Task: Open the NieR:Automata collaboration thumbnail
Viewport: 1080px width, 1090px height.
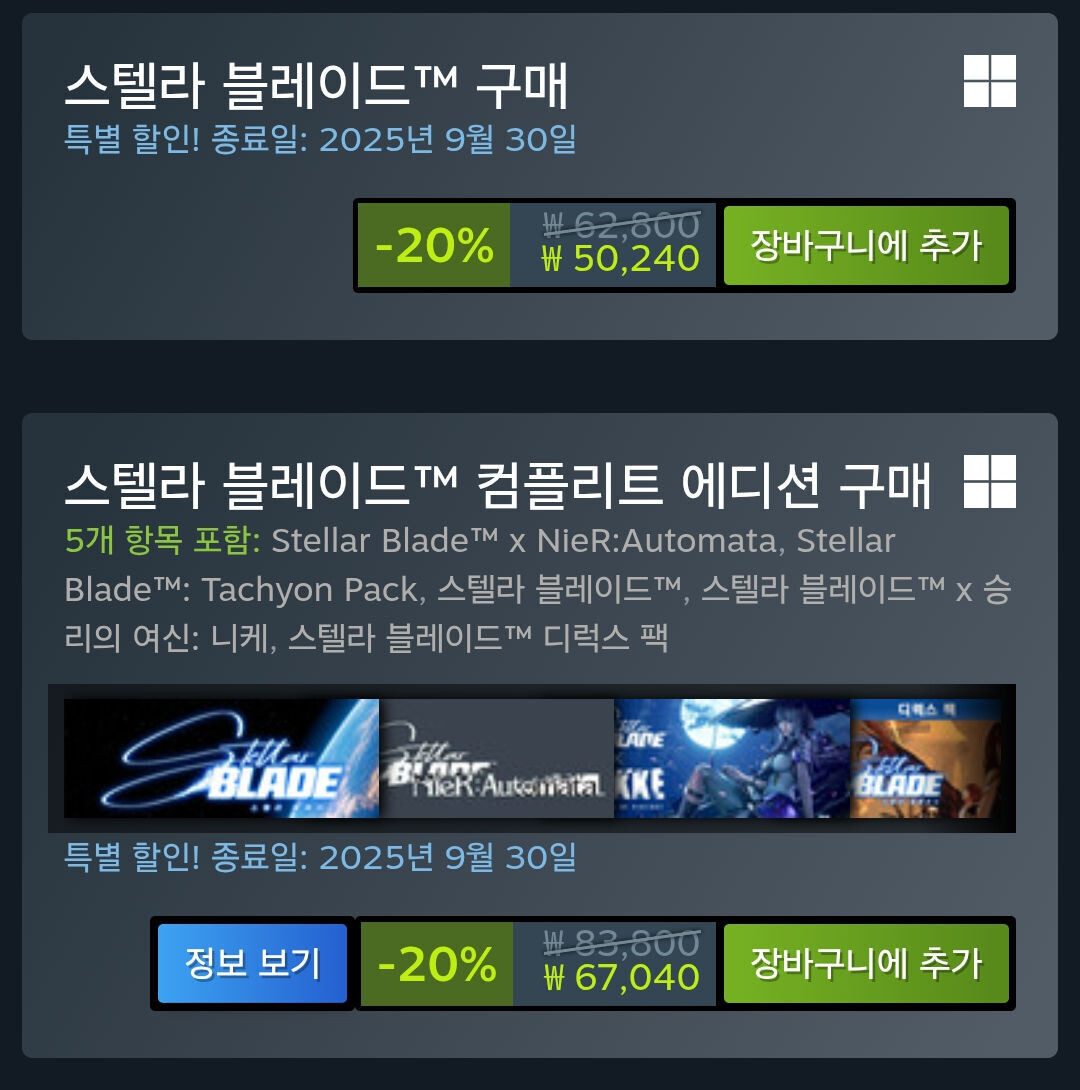Action: point(496,758)
